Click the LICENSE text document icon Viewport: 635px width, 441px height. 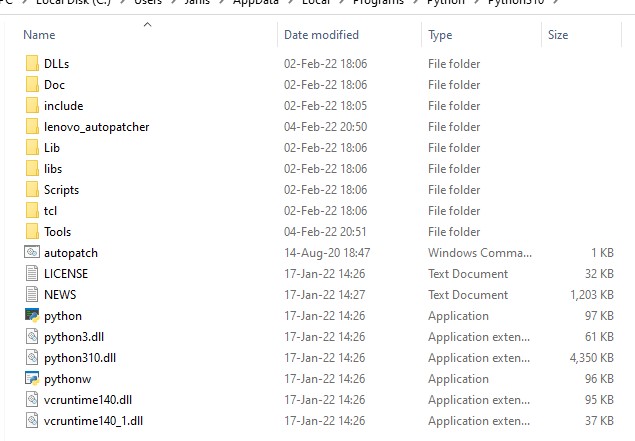[x=31, y=274]
